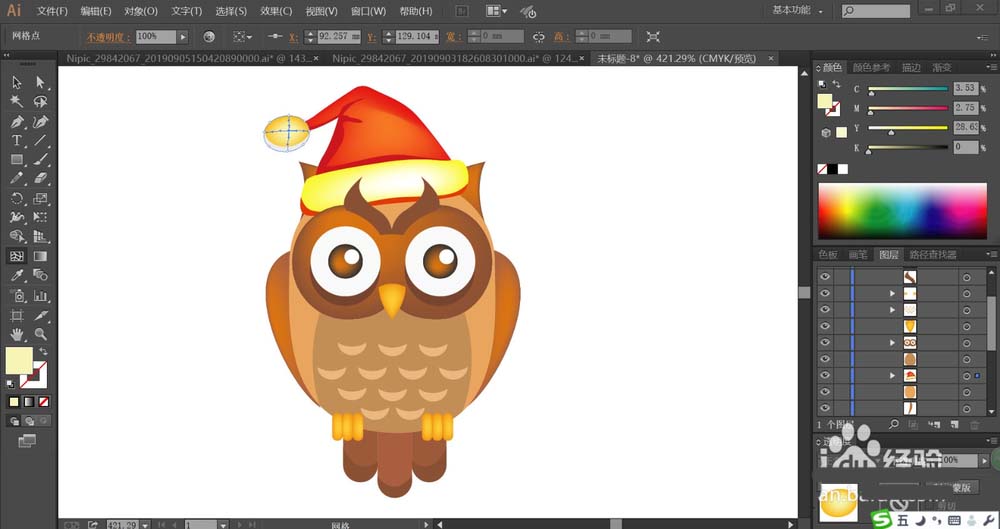Select the Scale tool
This screenshot has width=1000, height=529.
[40, 198]
